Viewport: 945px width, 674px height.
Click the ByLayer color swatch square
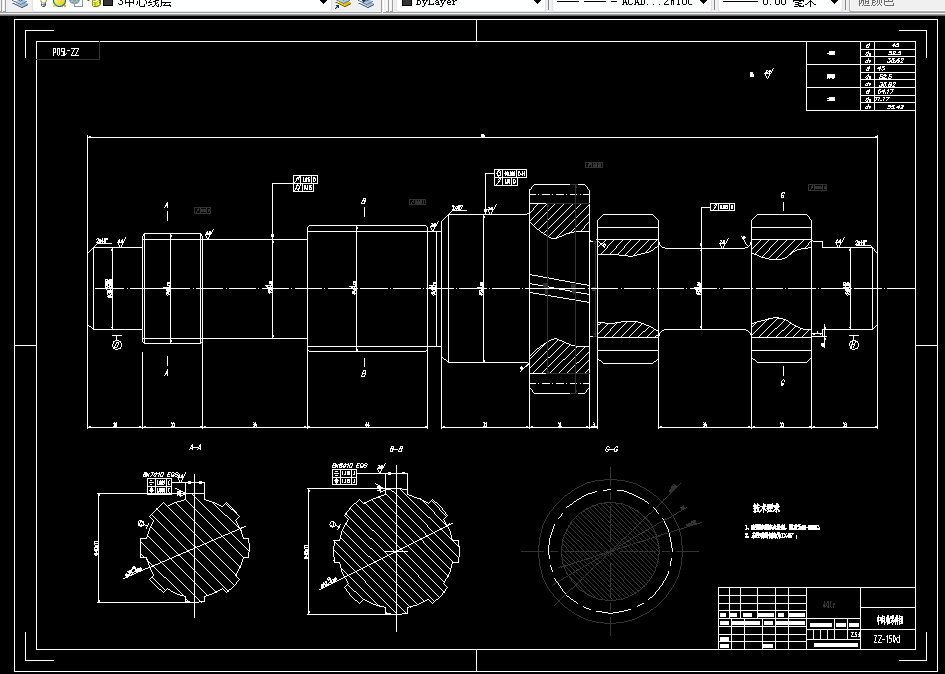click(407, 3)
